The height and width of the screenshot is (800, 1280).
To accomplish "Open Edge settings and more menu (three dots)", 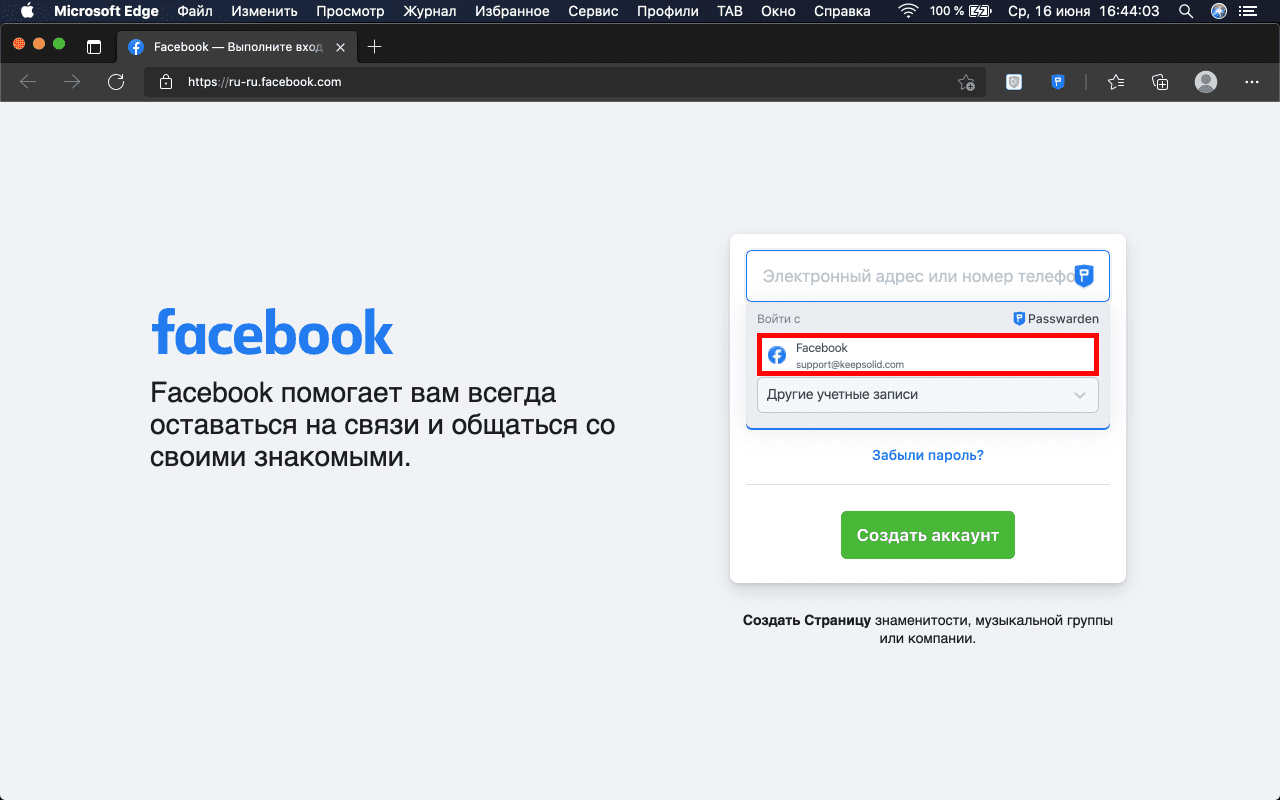I will (x=1251, y=82).
